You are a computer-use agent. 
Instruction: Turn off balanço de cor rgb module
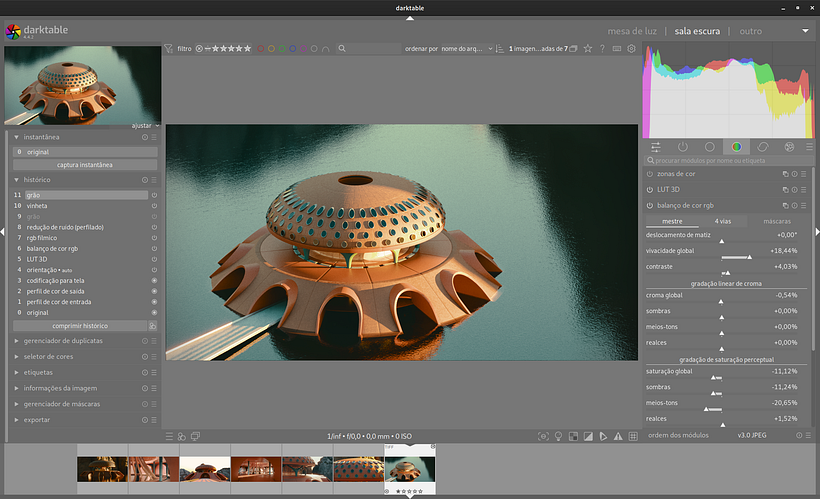tap(650, 205)
